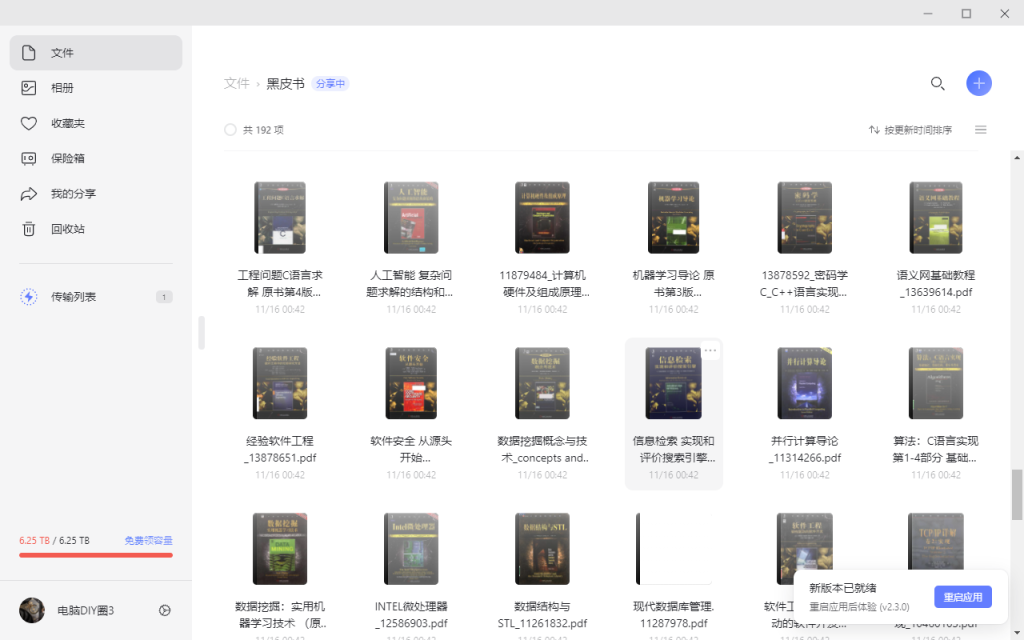This screenshot has width=1024, height=640.
Task: Click the user avatar picture
Action: tap(32, 610)
